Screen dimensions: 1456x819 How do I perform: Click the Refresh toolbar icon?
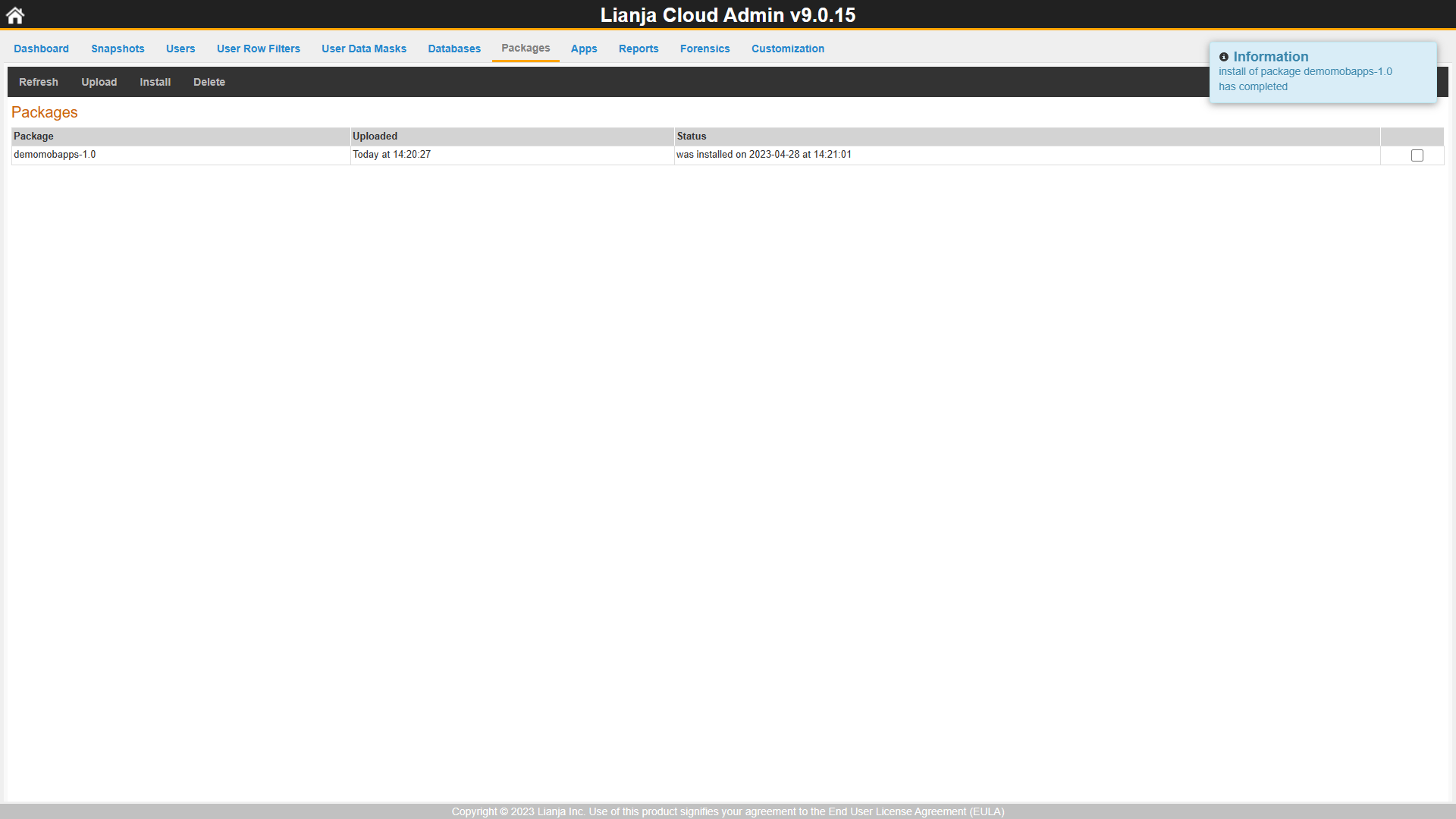point(38,82)
